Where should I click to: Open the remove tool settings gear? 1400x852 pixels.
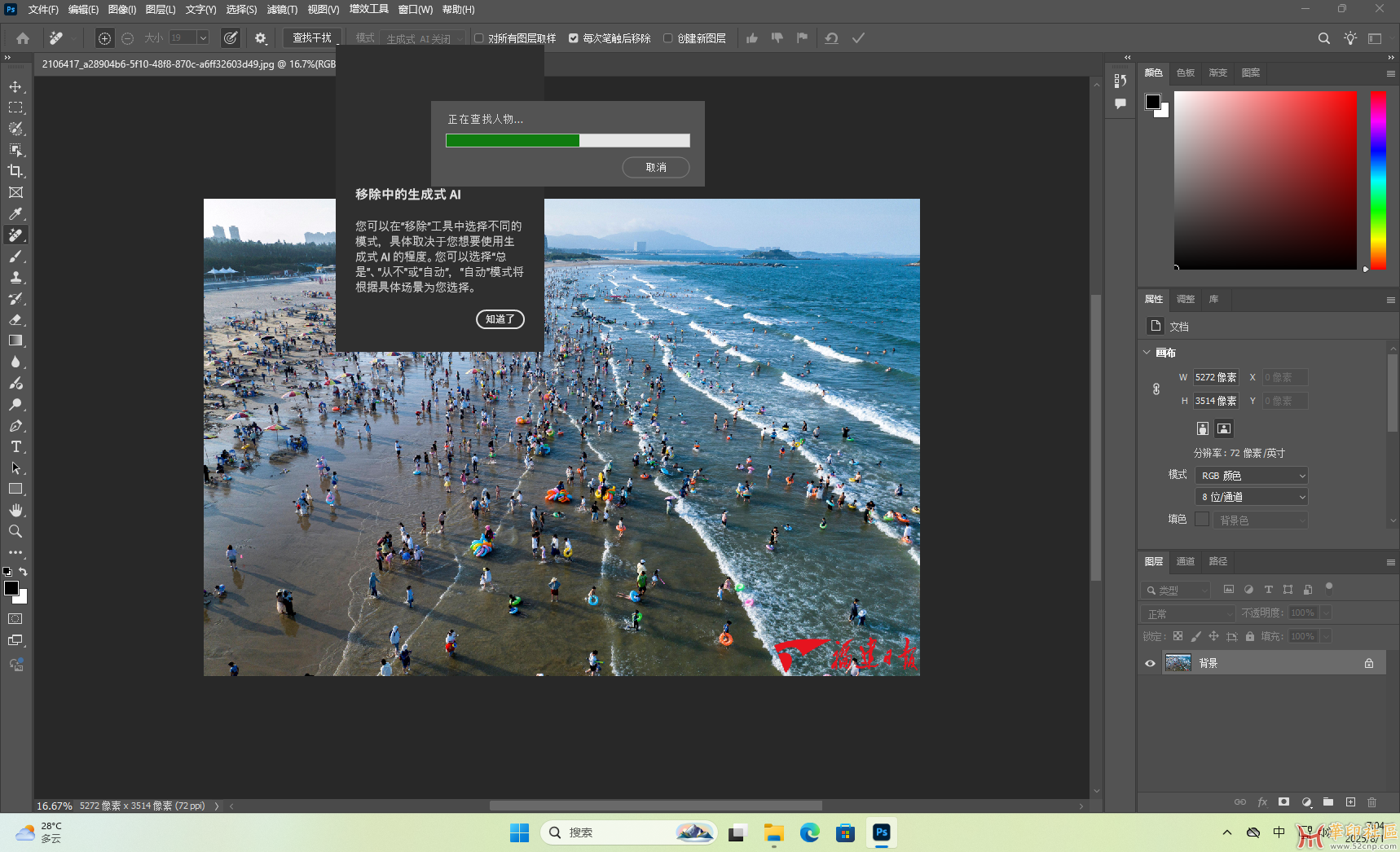pyautogui.click(x=261, y=38)
